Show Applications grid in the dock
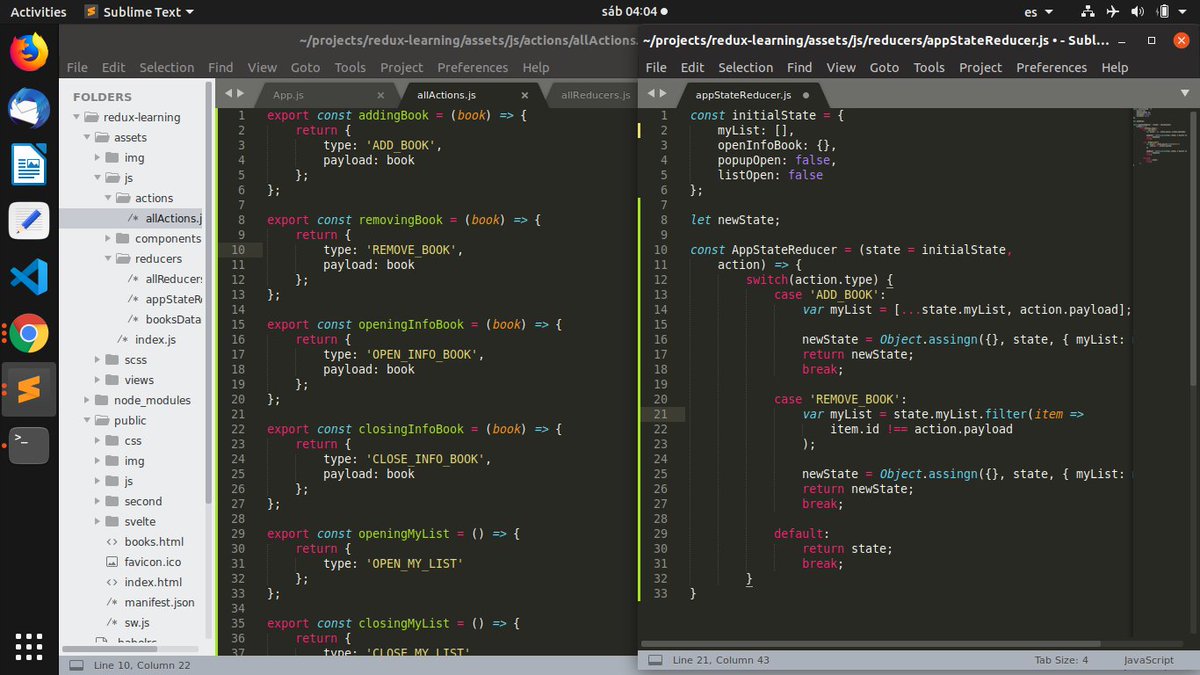 point(29,646)
